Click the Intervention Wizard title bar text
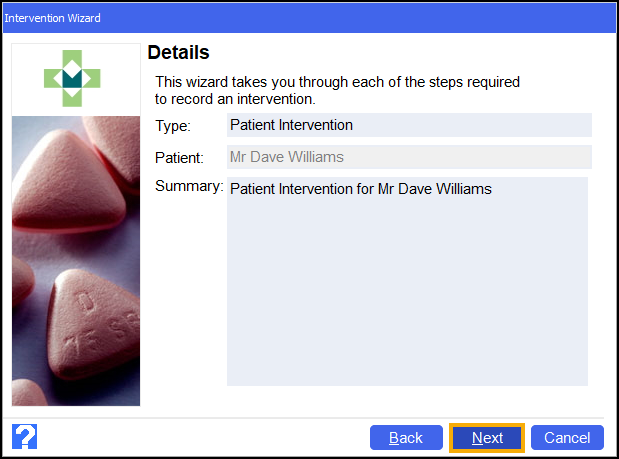 pyautogui.click(x=53, y=18)
